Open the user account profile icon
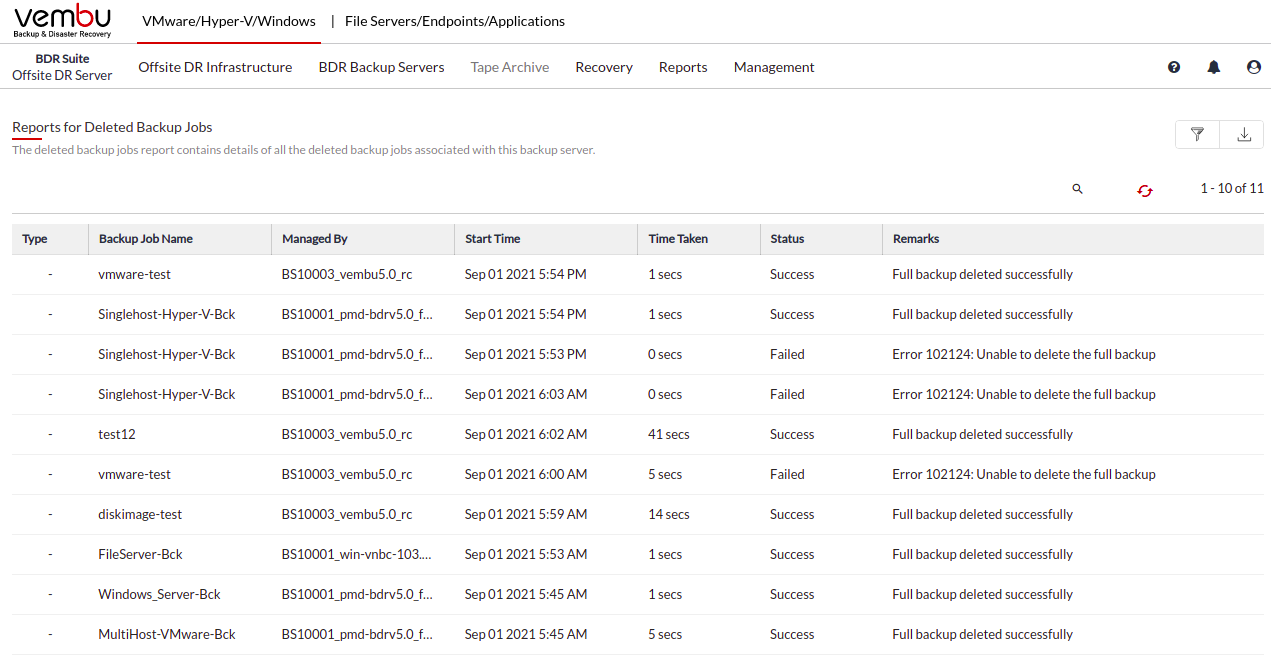 [1254, 67]
